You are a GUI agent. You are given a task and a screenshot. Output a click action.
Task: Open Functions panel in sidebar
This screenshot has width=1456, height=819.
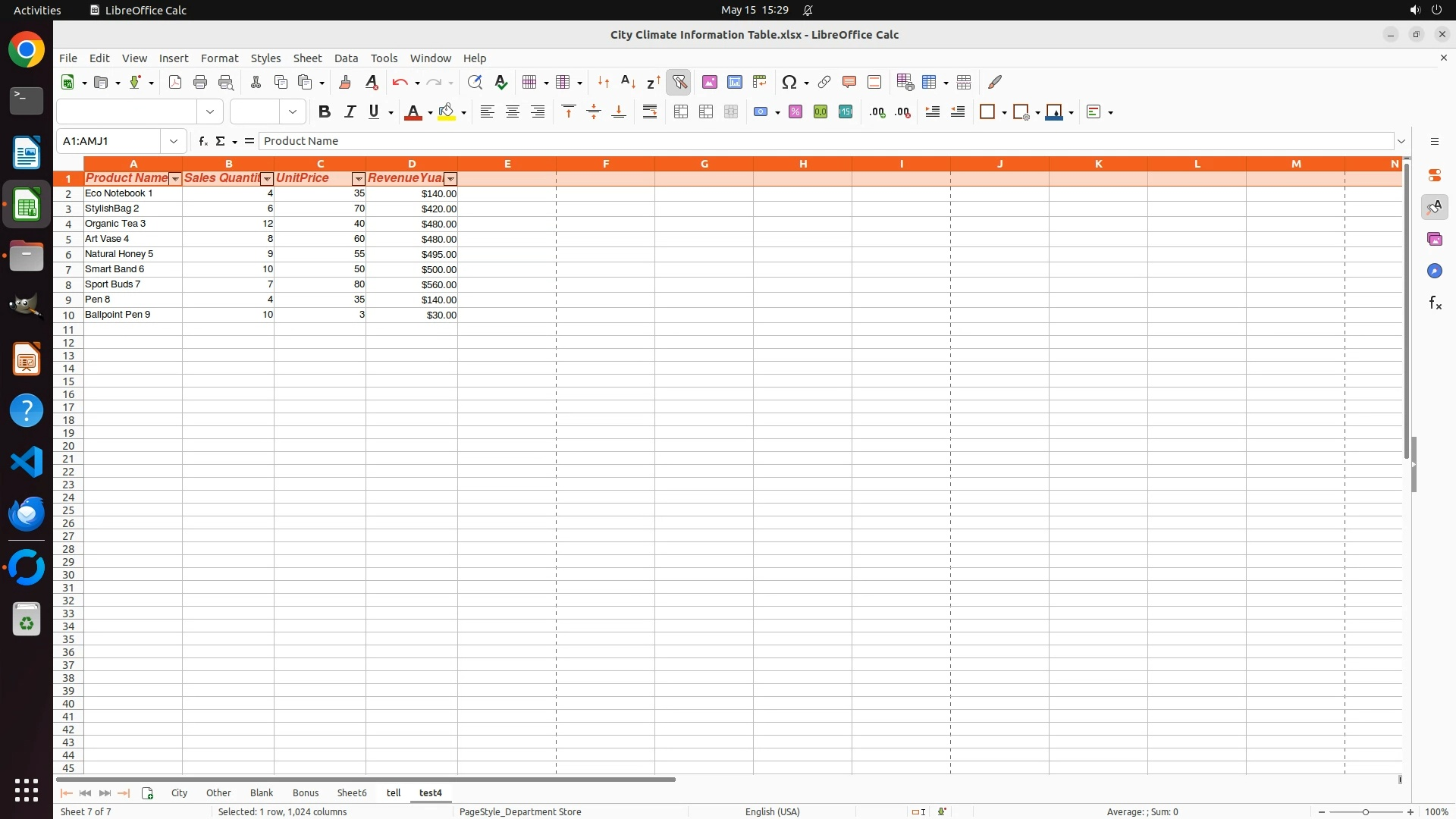tap(1434, 303)
